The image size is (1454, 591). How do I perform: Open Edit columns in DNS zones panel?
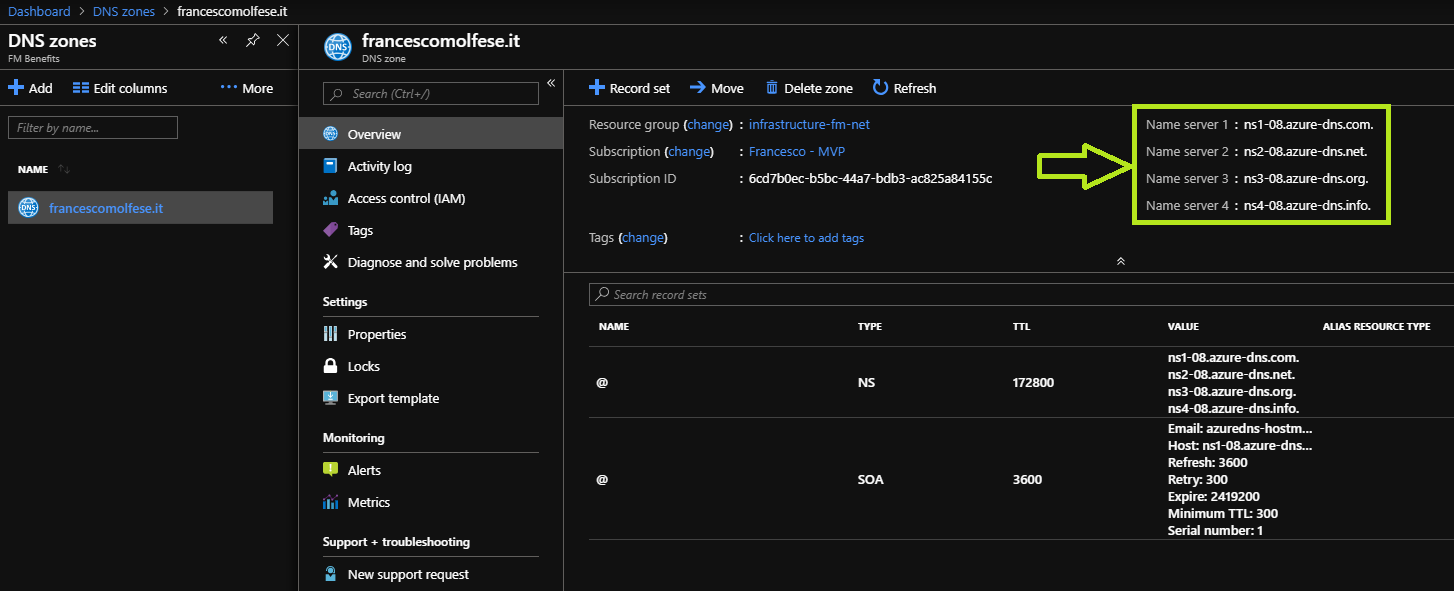120,88
